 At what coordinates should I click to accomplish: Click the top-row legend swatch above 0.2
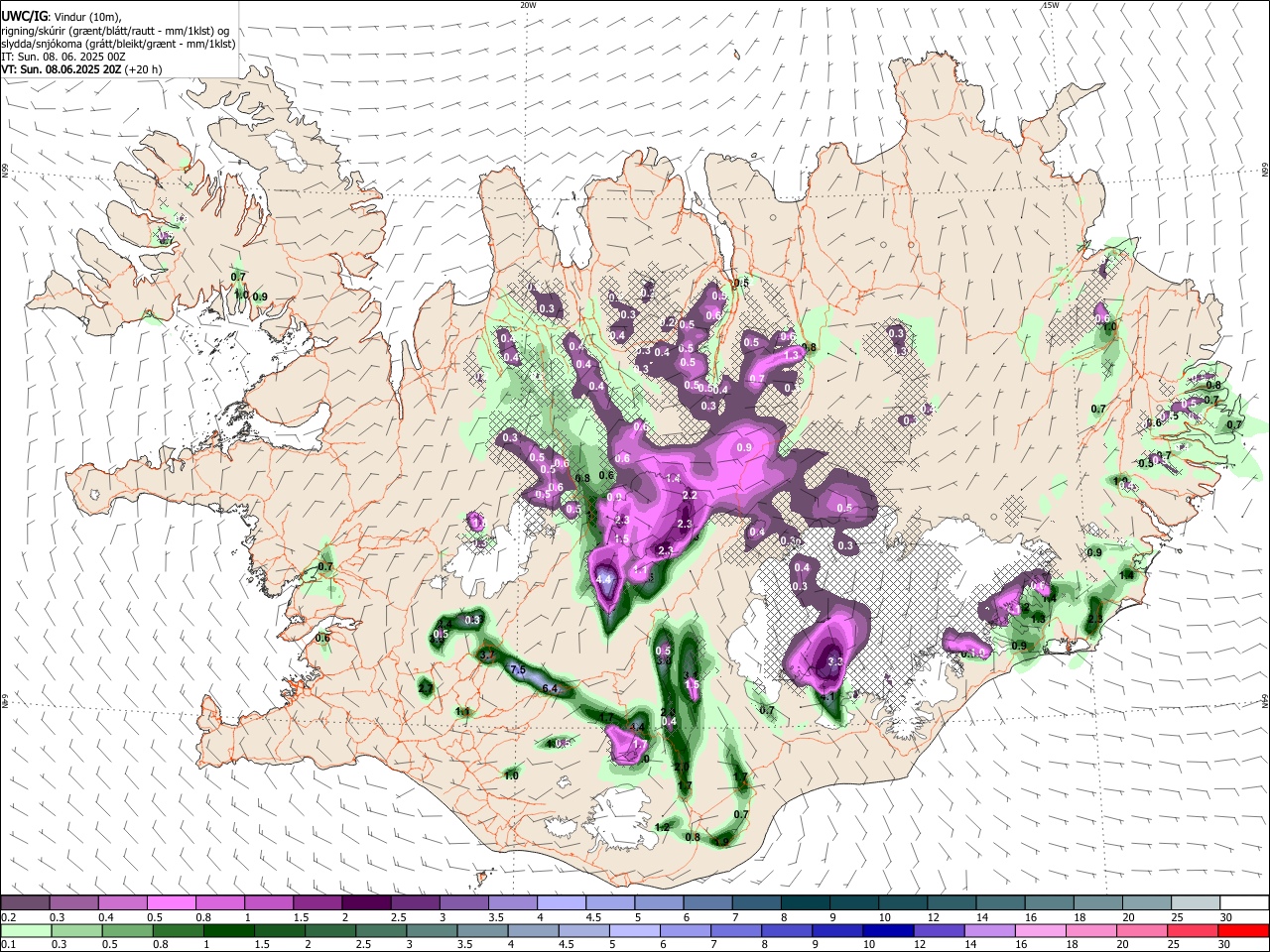25,902
